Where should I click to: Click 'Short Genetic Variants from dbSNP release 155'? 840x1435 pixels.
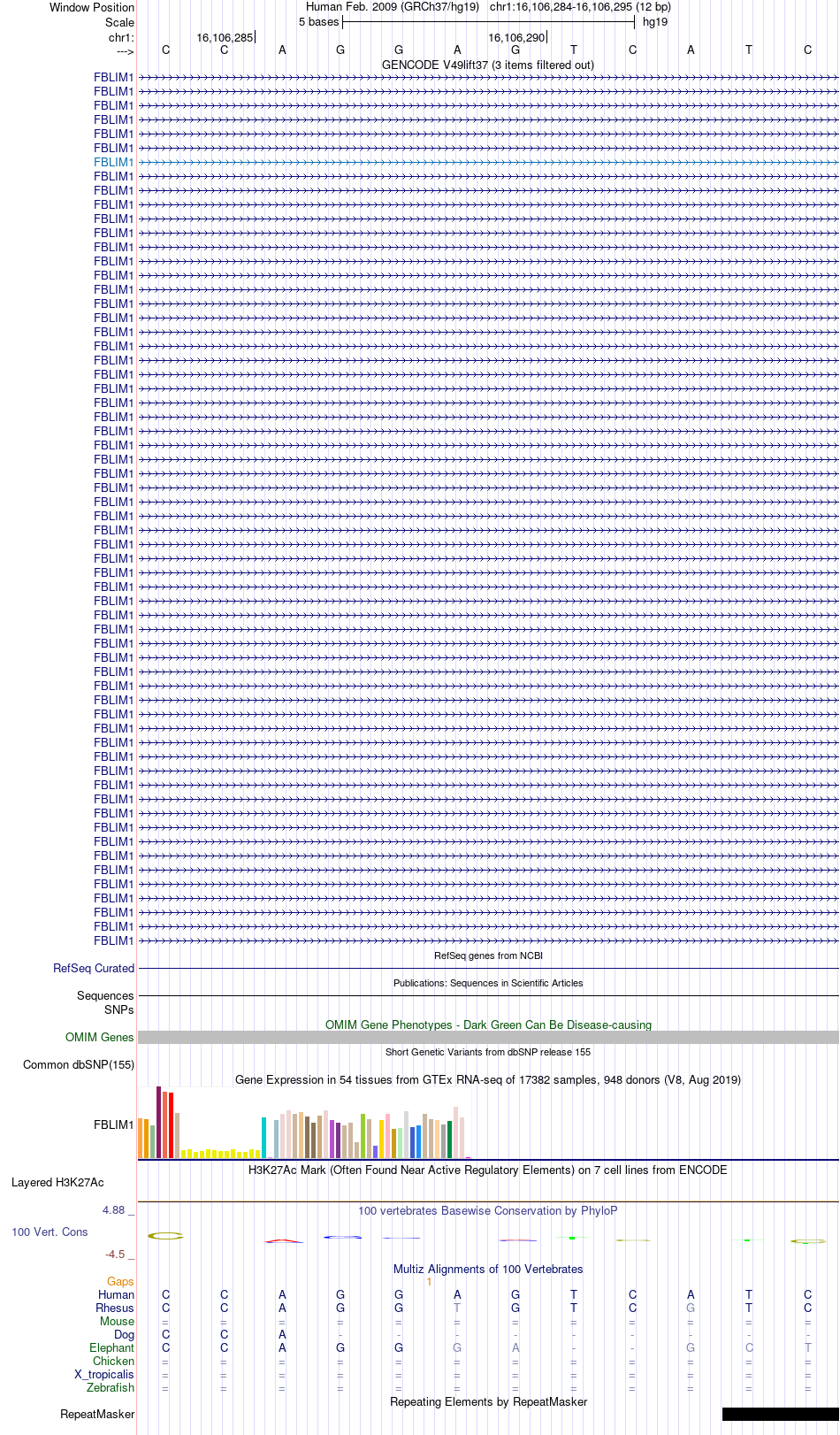click(x=488, y=1052)
